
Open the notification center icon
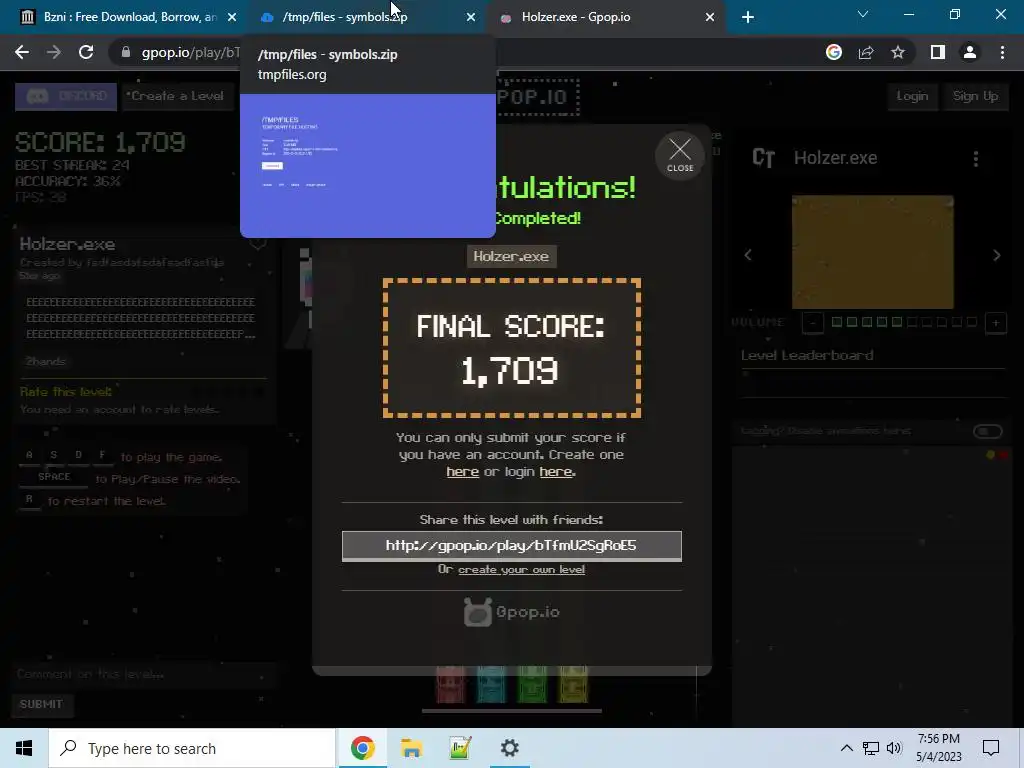point(991,748)
